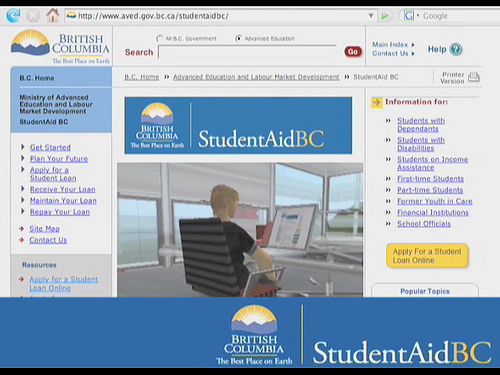
Task: Open the Maintain Your Loan link
Action: click(63, 201)
